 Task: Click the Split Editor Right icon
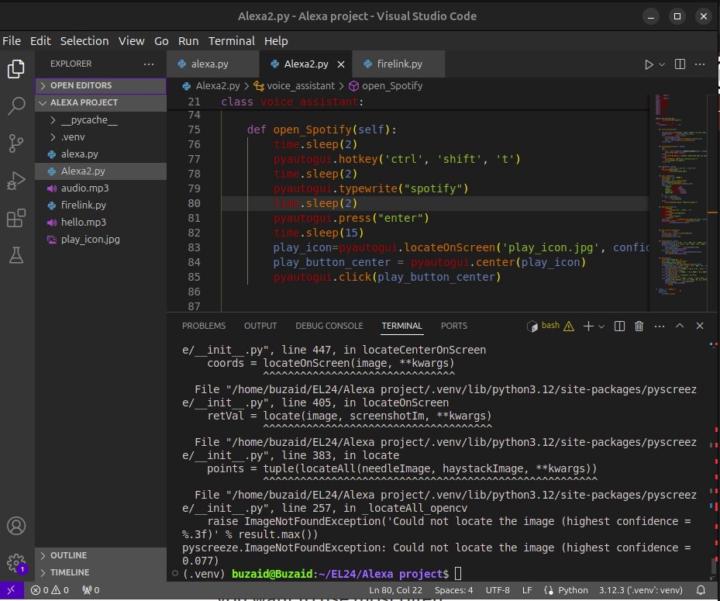pyautogui.click(x=680, y=64)
